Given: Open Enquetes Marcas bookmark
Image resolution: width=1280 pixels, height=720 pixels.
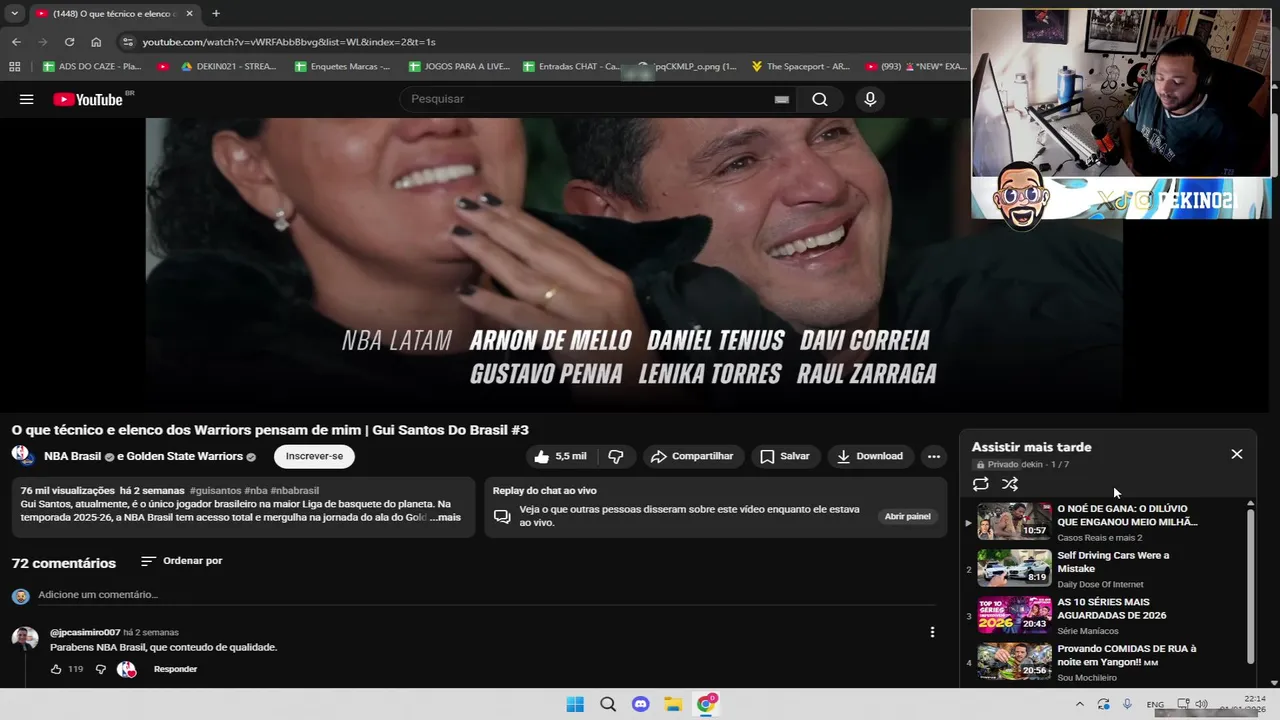Looking at the screenshot, I should click(342, 67).
